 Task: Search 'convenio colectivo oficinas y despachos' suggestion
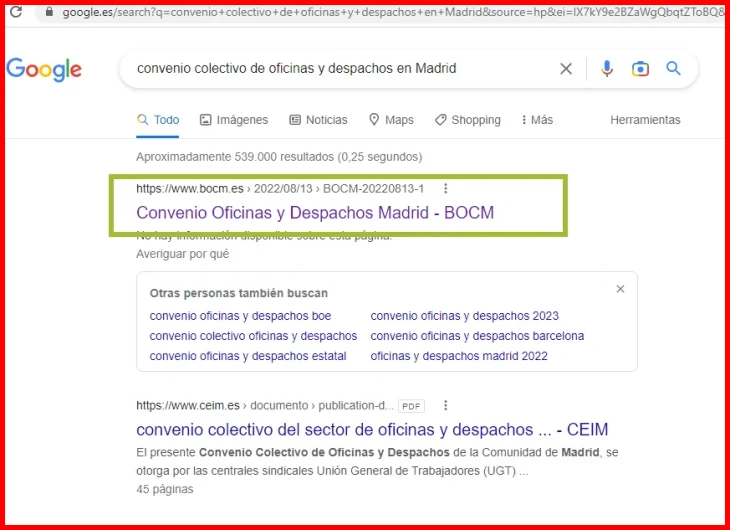click(253, 336)
